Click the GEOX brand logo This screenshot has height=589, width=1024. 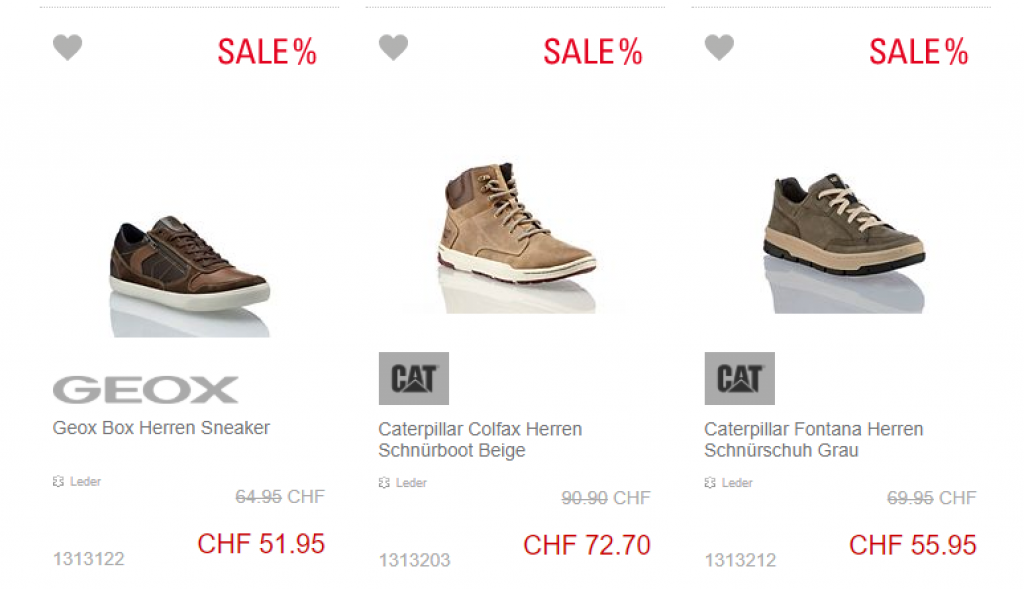(x=145, y=389)
